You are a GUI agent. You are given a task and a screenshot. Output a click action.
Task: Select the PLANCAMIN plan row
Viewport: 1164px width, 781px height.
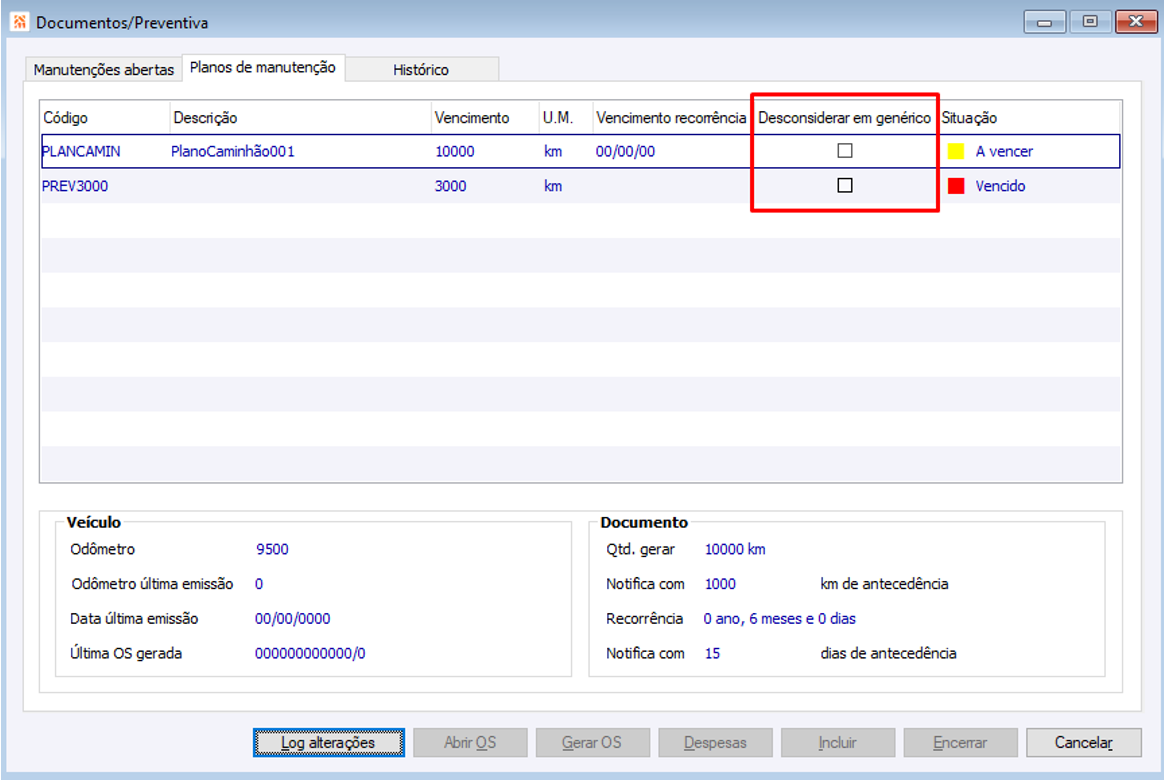click(581, 151)
